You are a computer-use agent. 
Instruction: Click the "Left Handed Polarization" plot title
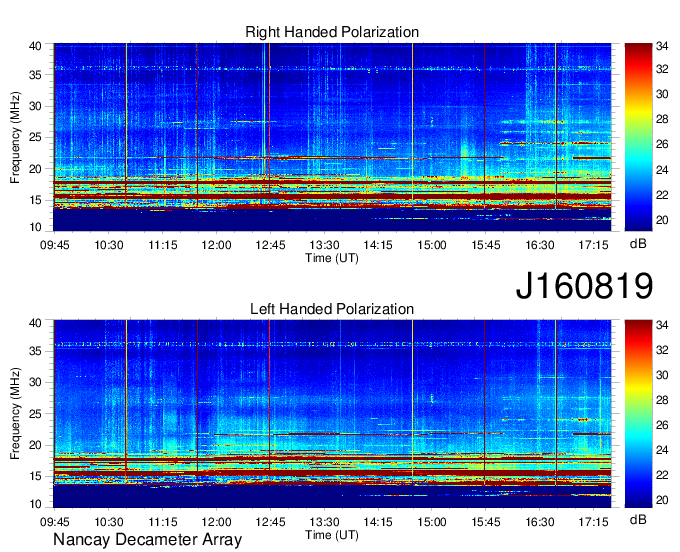point(332,309)
